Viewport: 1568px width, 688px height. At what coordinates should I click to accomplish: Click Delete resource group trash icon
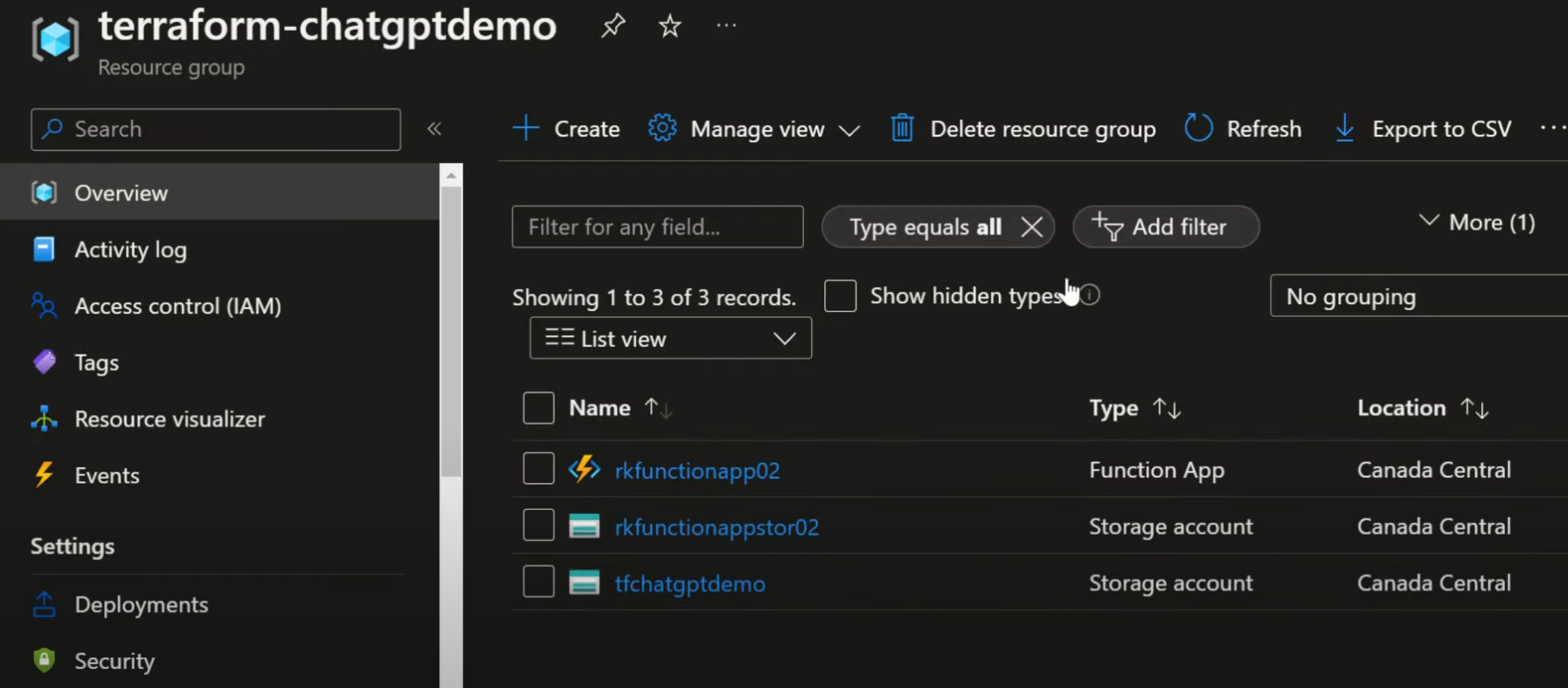pyautogui.click(x=902, y=129)
